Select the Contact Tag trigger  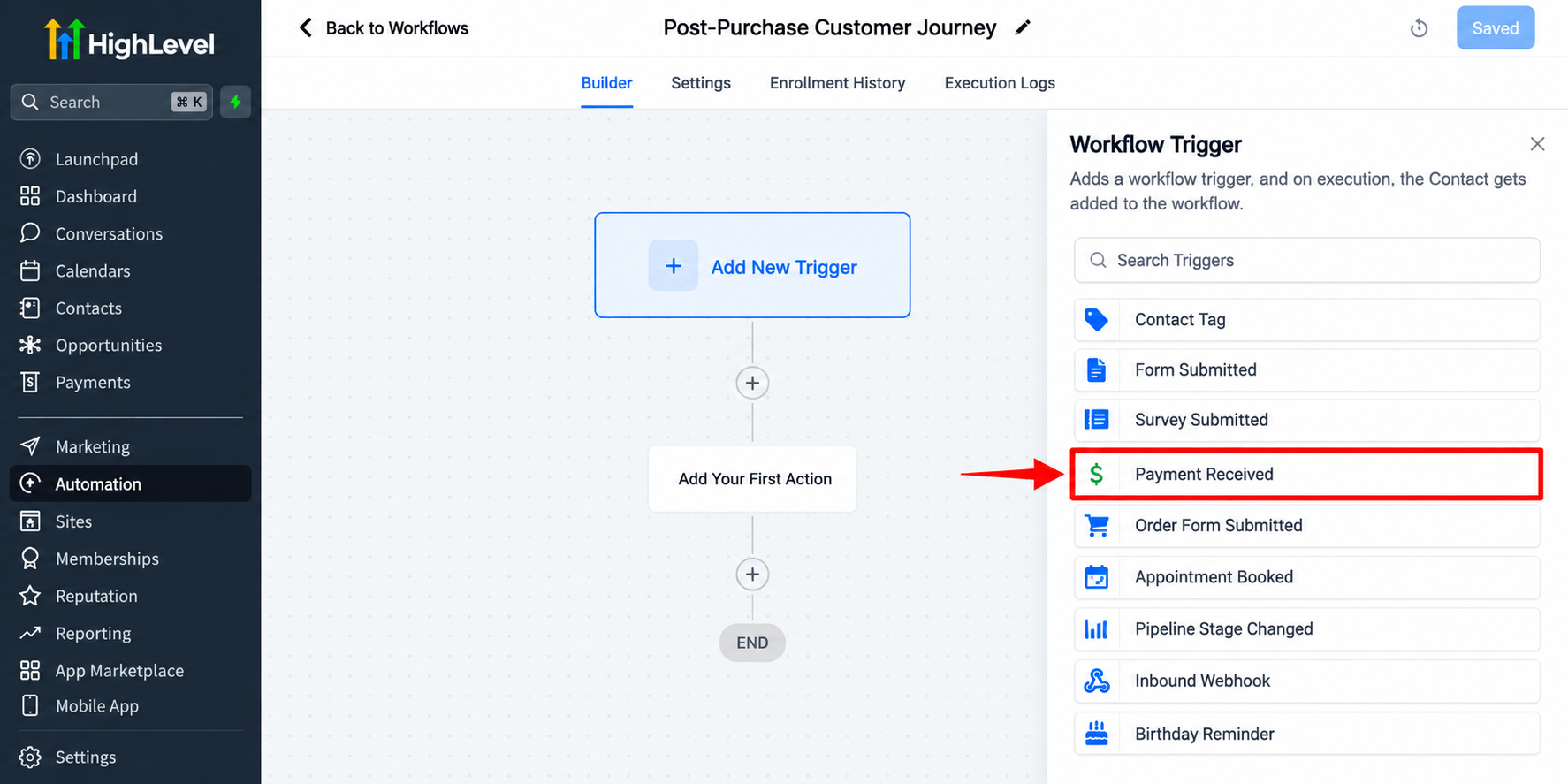point(1306,320)
